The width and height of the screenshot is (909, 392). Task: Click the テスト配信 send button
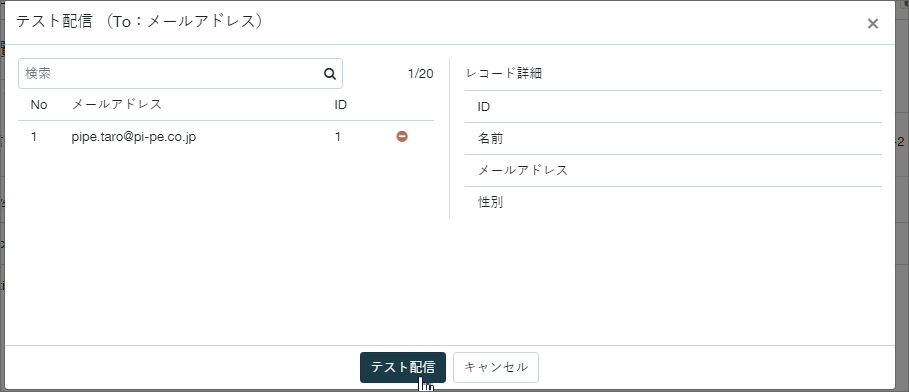(x=403, y=367)
